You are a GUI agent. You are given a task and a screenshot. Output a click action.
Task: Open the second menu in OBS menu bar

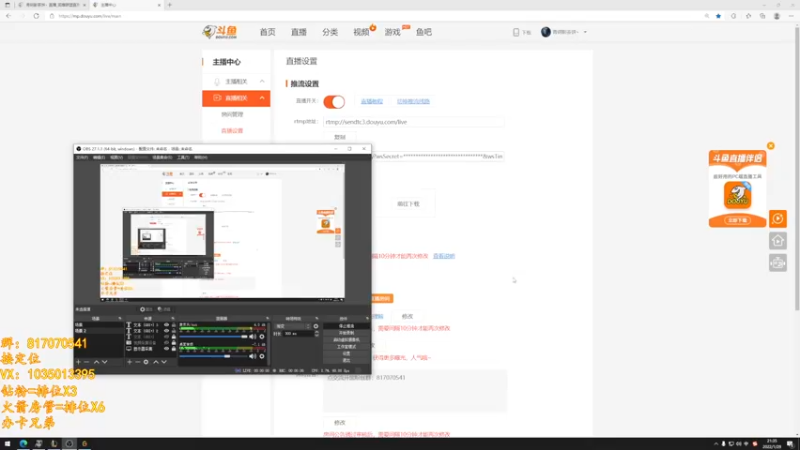tap(99, 158)
